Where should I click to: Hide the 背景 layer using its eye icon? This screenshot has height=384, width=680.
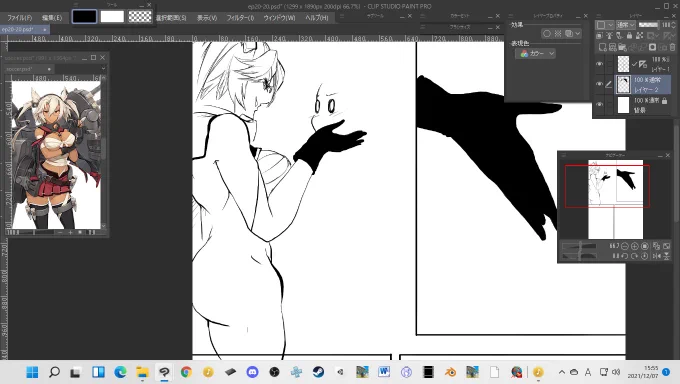click(599, 105)
